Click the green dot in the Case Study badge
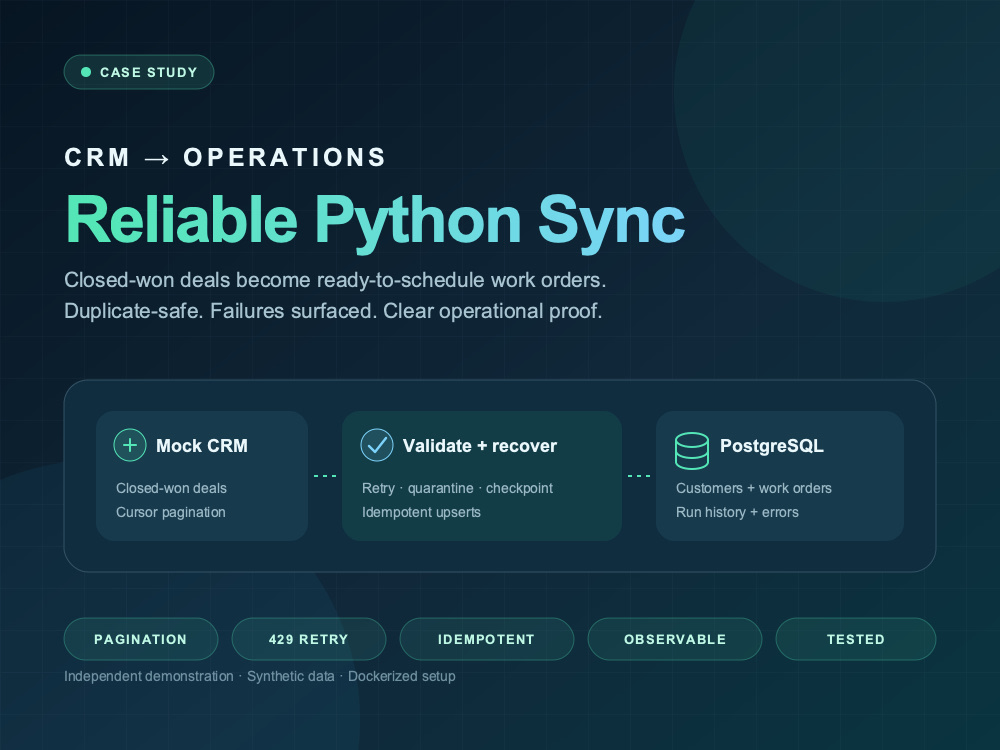The height and width of the screenshot is (750, 1000). tap(86, 72)
